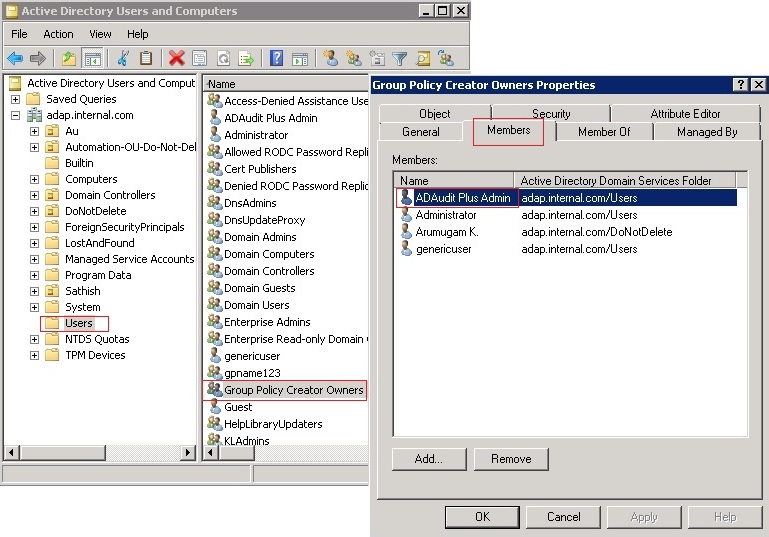The width and height of the screenshot is (769, 537).
Task: Switch to the Member Of tab
Action: 604,132
